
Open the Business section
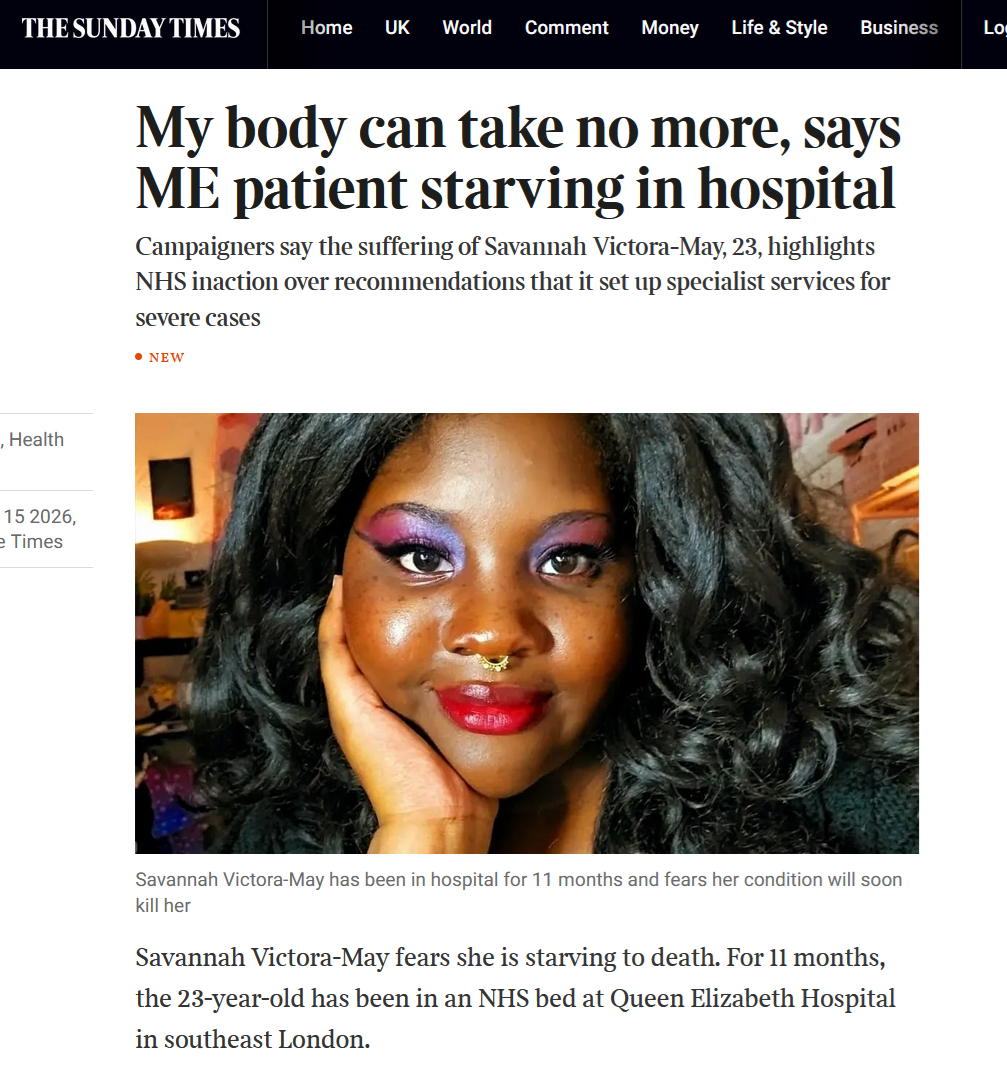899,28
